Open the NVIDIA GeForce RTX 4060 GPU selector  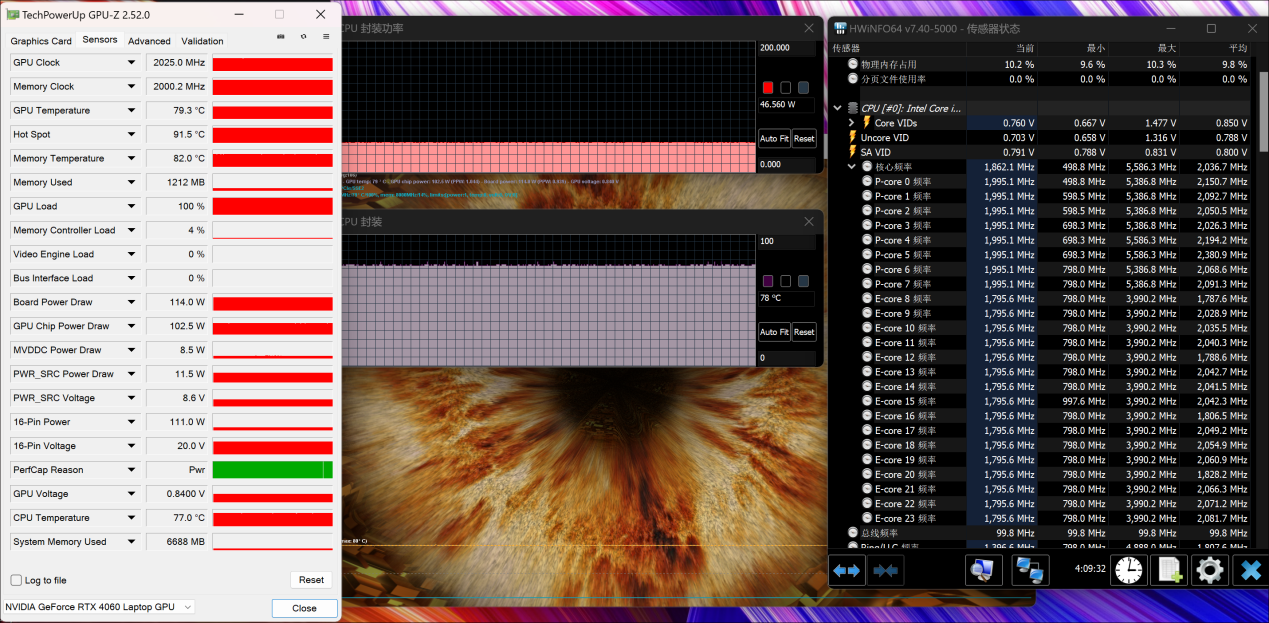coord(98,607)
